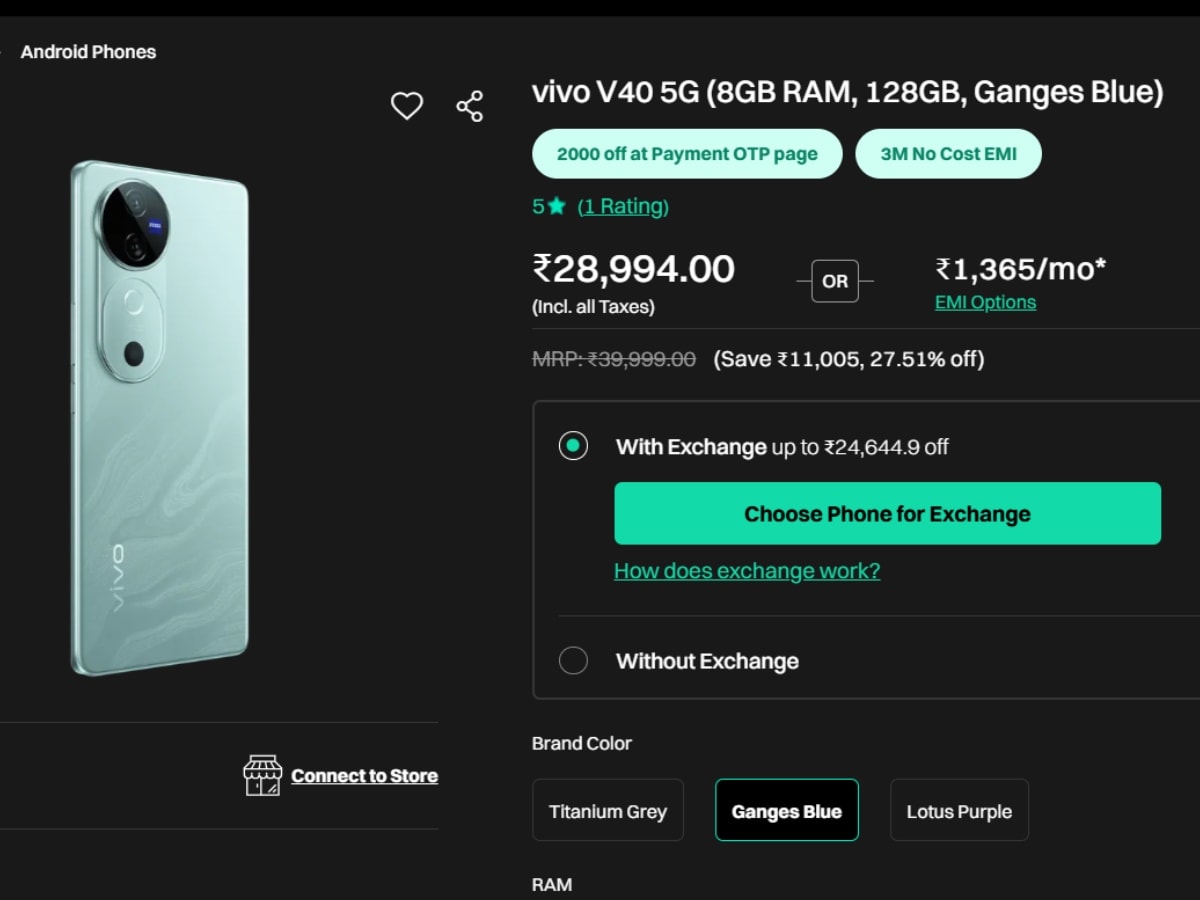Viewport: 1200px width, 900px height.
Task: Click the share icon
Action: (x=470, y=106)
